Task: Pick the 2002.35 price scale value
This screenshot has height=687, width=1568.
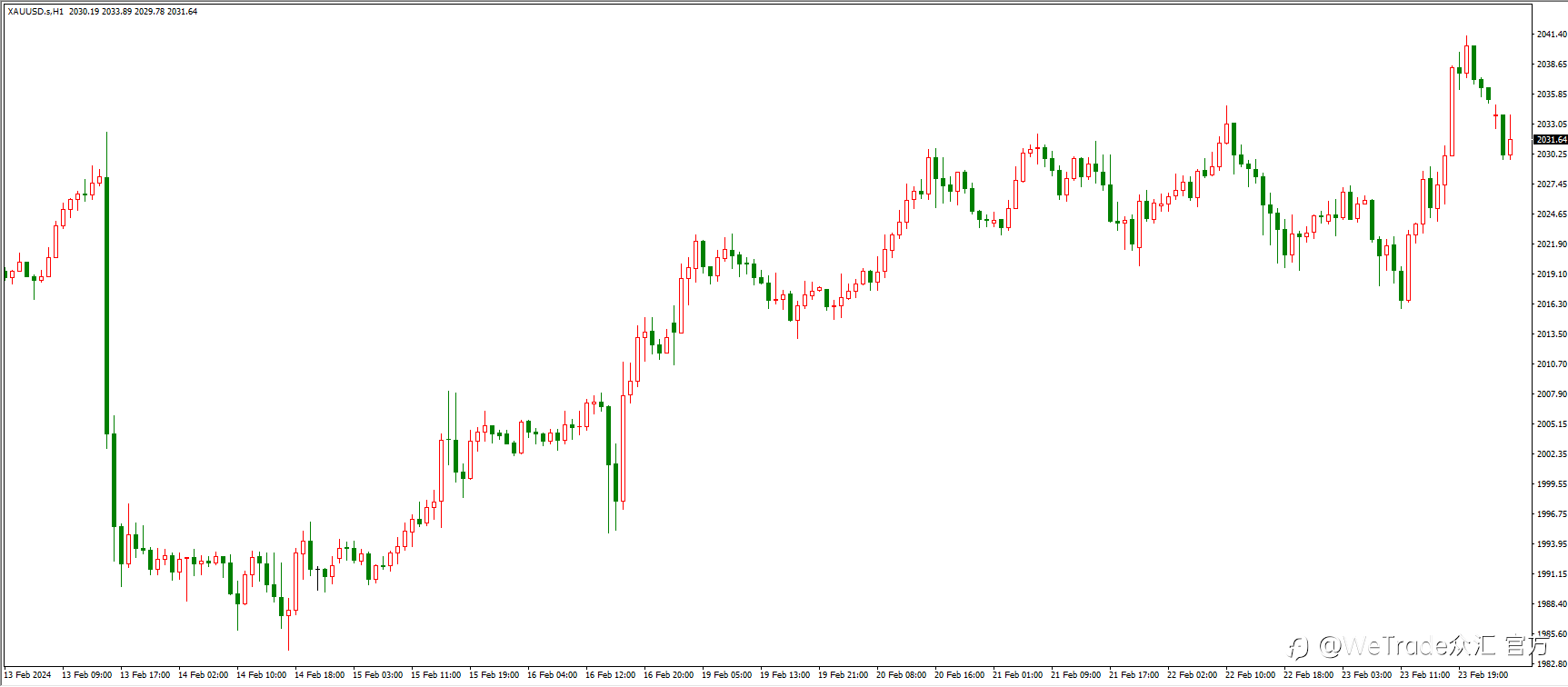Action: pos(1552,454)
